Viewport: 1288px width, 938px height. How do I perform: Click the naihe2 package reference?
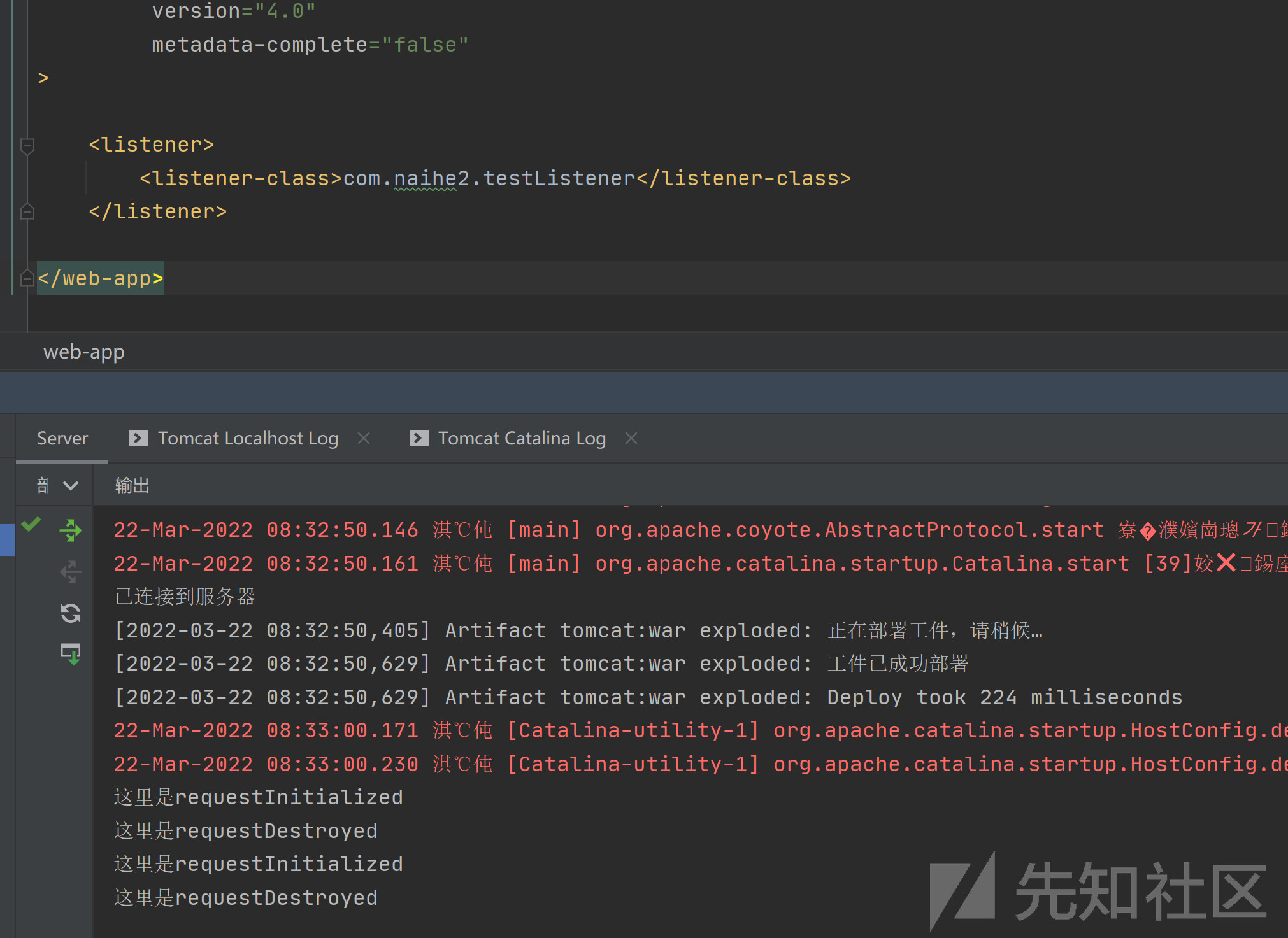pyautogui.click(x=431, y=178)
